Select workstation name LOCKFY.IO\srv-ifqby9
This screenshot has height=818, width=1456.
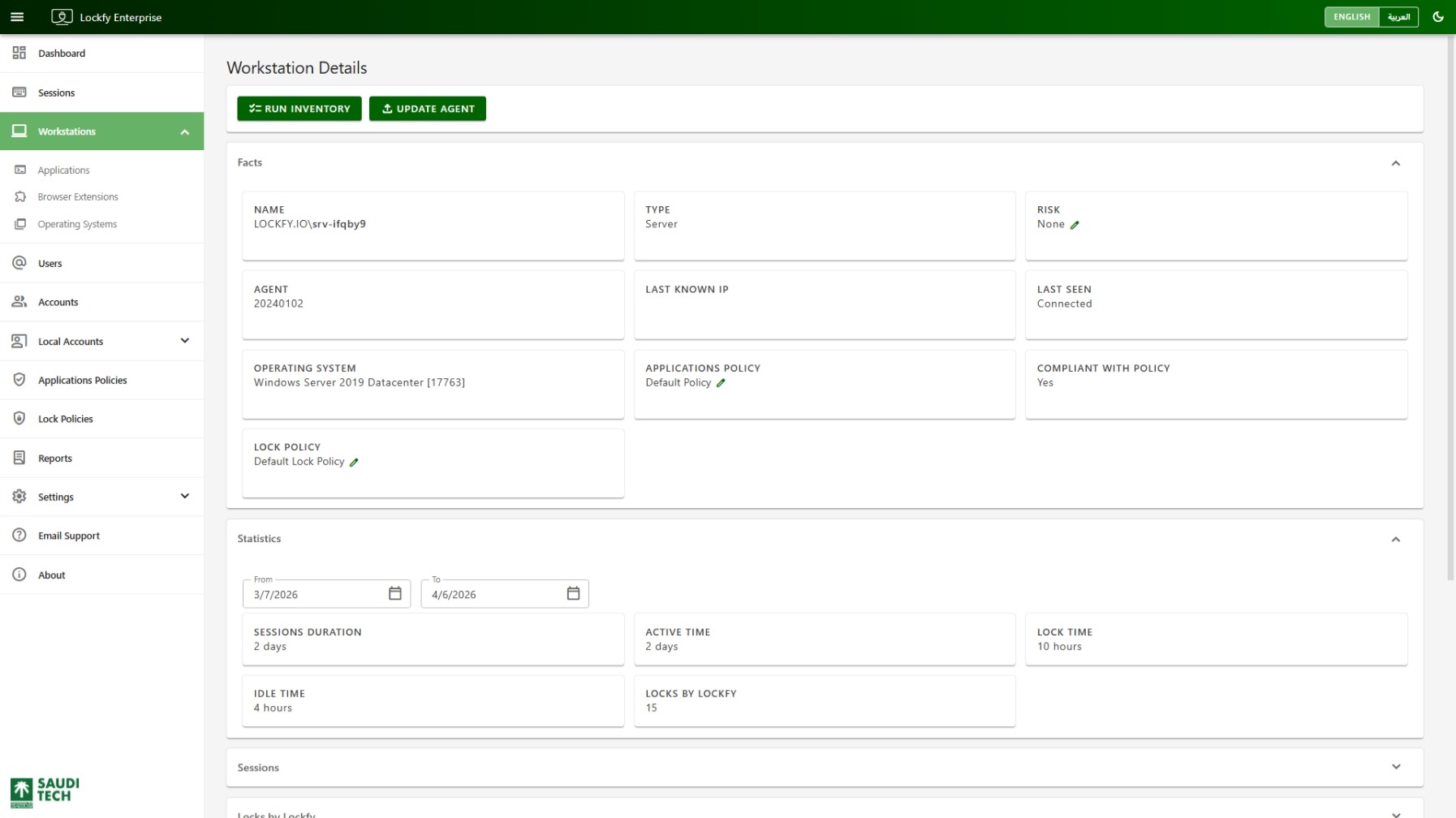click(x=310, y=224)
